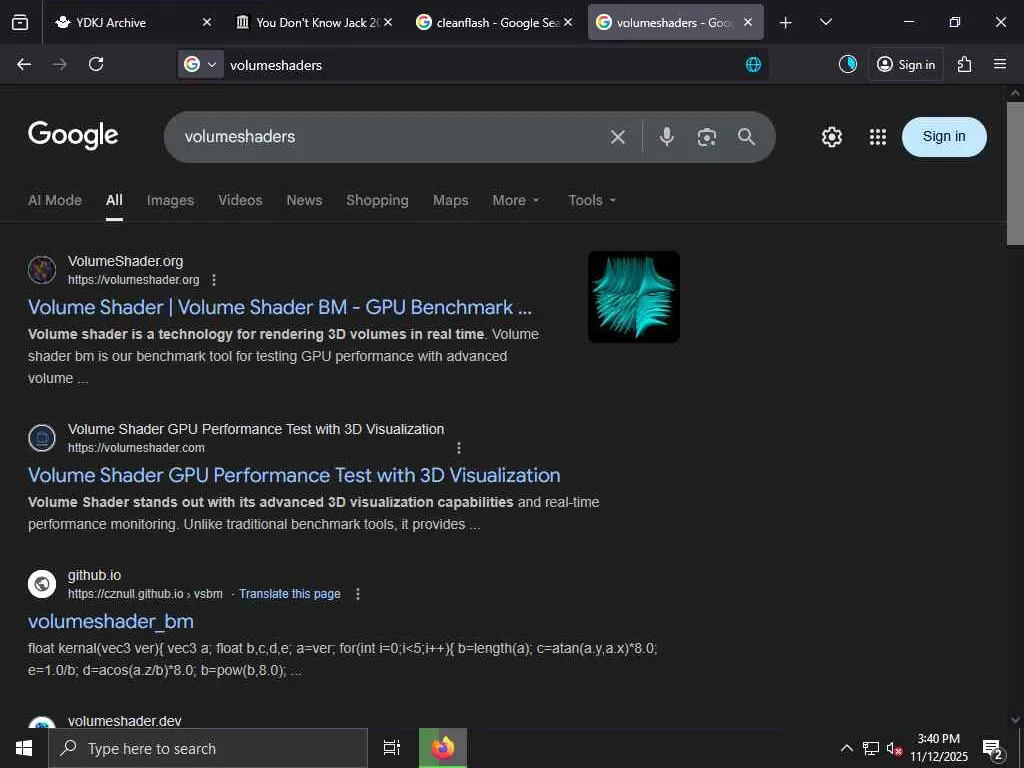Click the page's vertical scrollbar thumb

click(x=1015, y=174)
